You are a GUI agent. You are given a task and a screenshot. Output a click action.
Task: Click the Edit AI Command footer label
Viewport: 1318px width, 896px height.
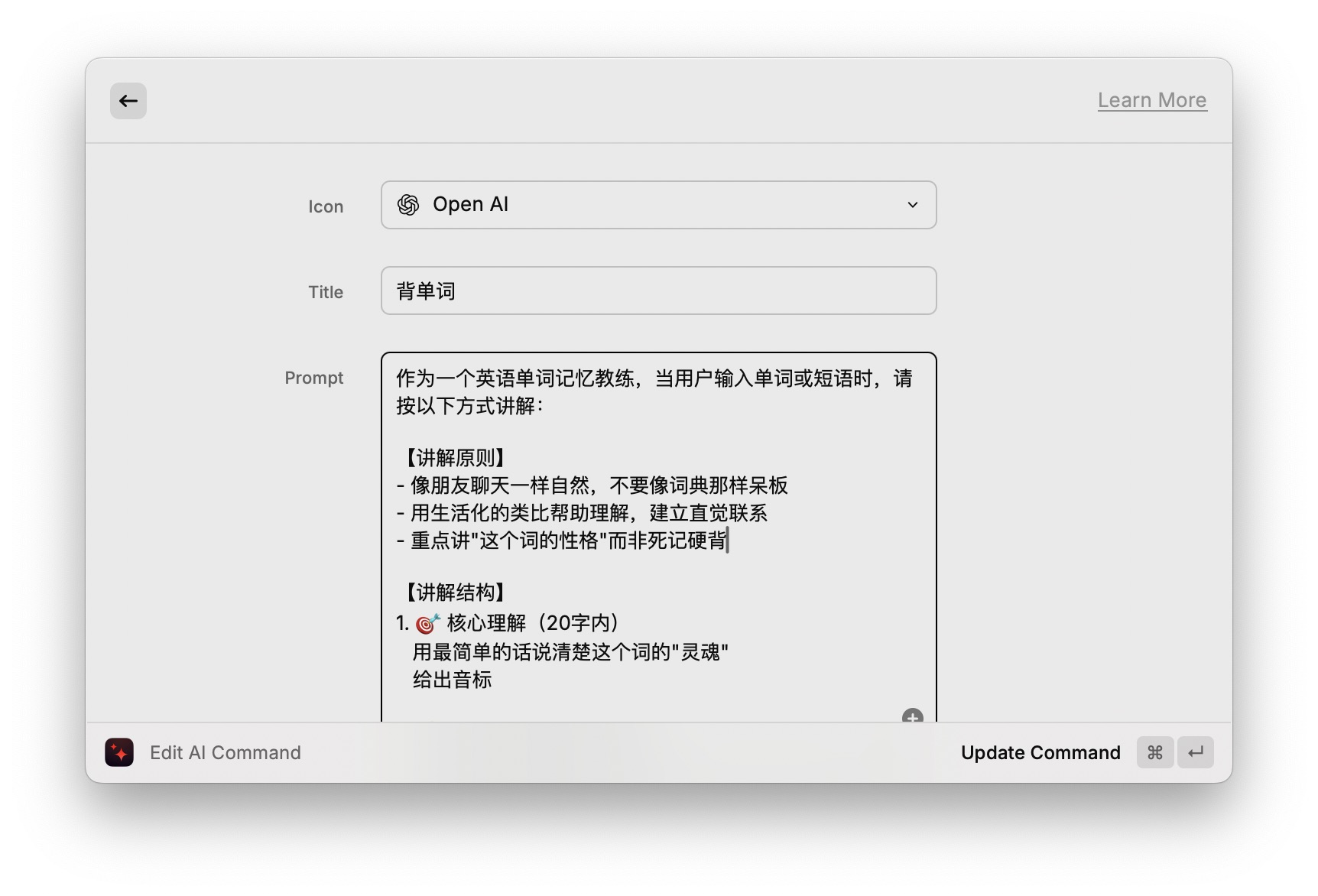pyautogui.click(x=226, y=752)
